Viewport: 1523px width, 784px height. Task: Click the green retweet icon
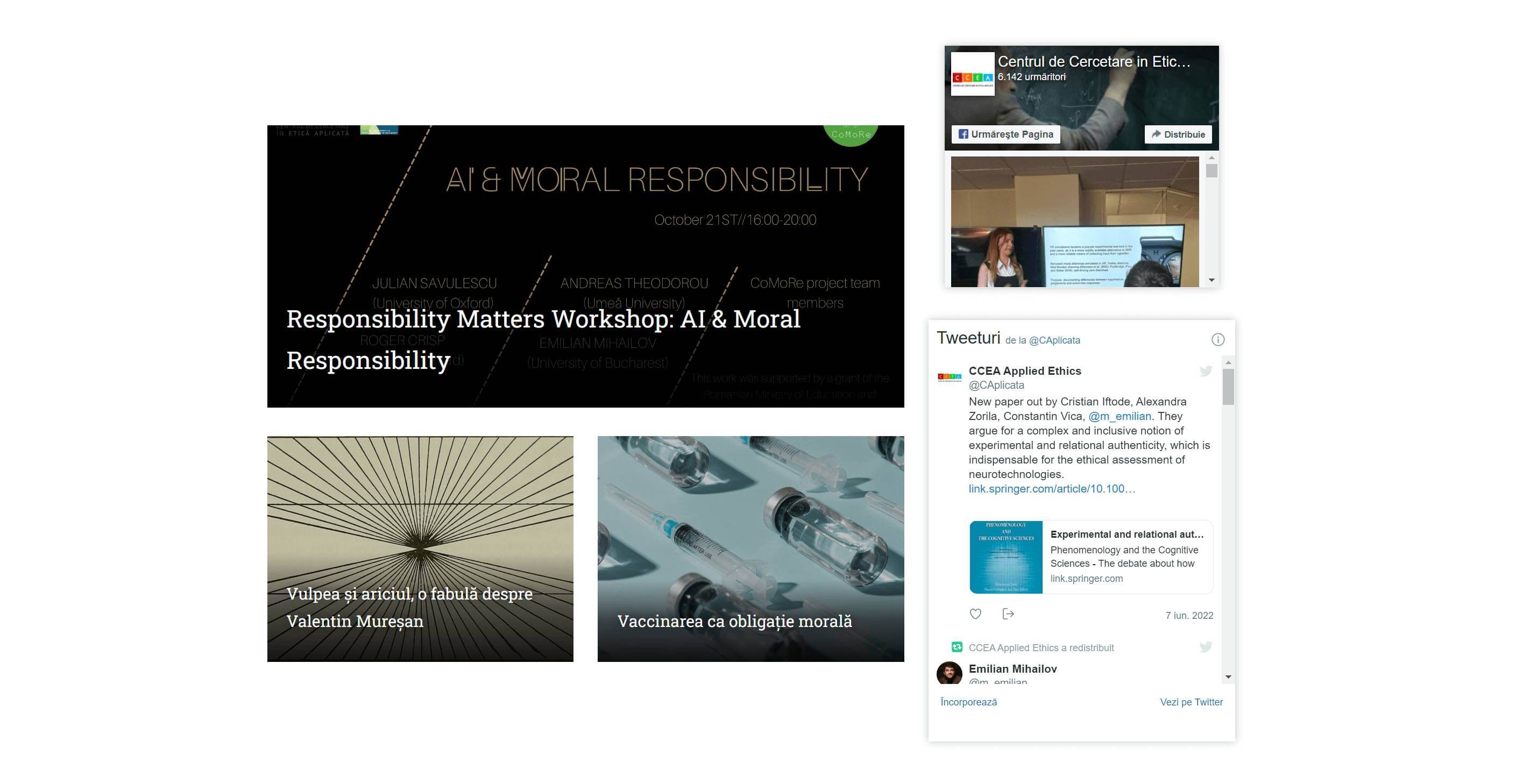[x=957, y=647]
